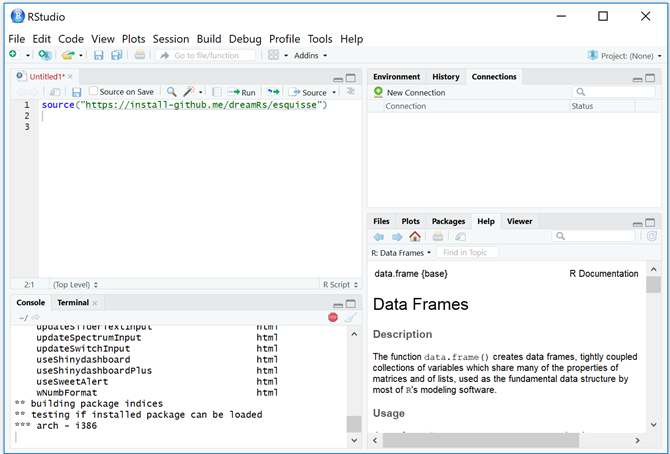This screenshot has width=670, height=454.
Task: Expand the R Script file type selector
Action: (x=339, y=284)
